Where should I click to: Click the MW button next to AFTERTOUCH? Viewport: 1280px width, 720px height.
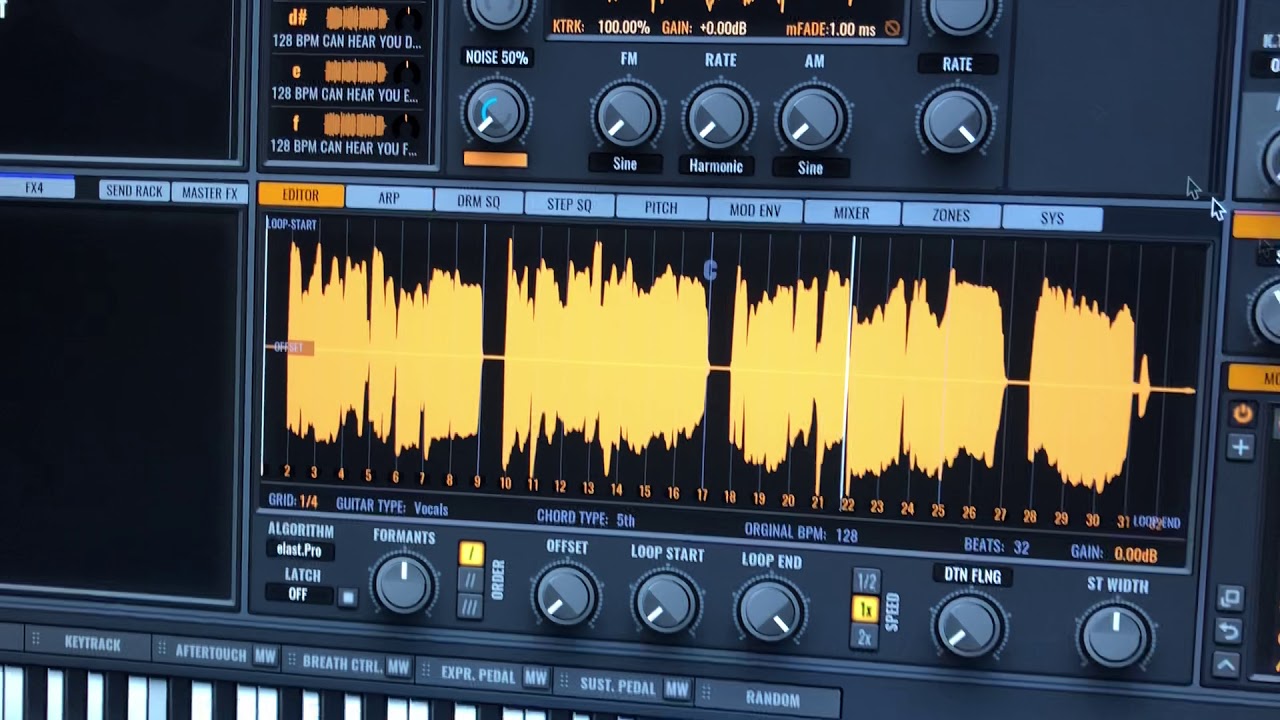point(264,656)
